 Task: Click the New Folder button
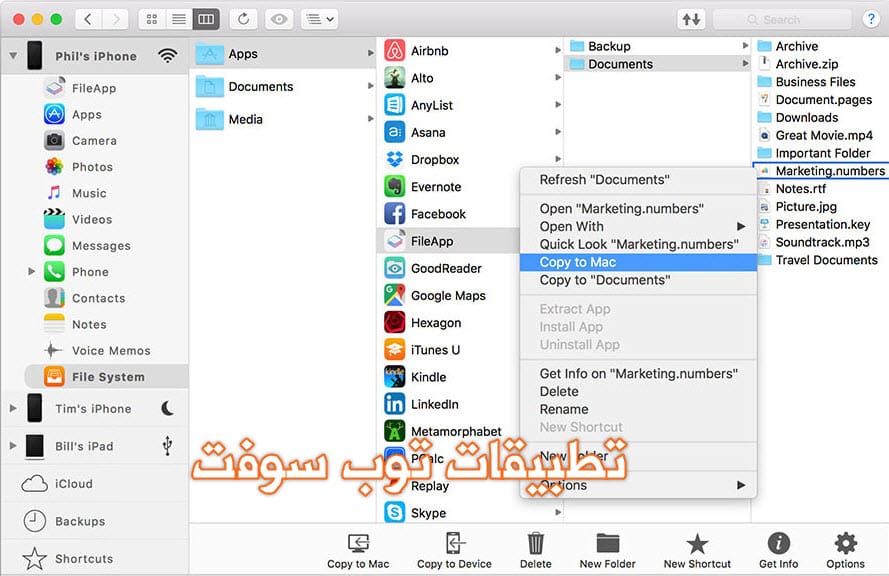click(x=607, y=550)
